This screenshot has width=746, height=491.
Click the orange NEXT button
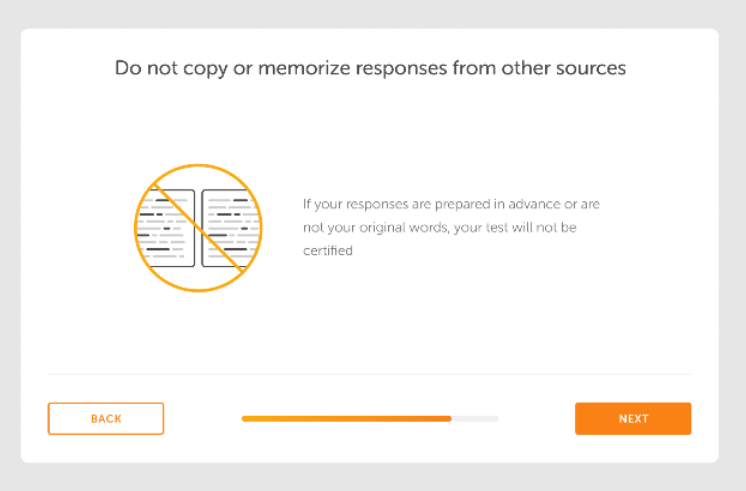pyautogui.click(x=632, y=419)
